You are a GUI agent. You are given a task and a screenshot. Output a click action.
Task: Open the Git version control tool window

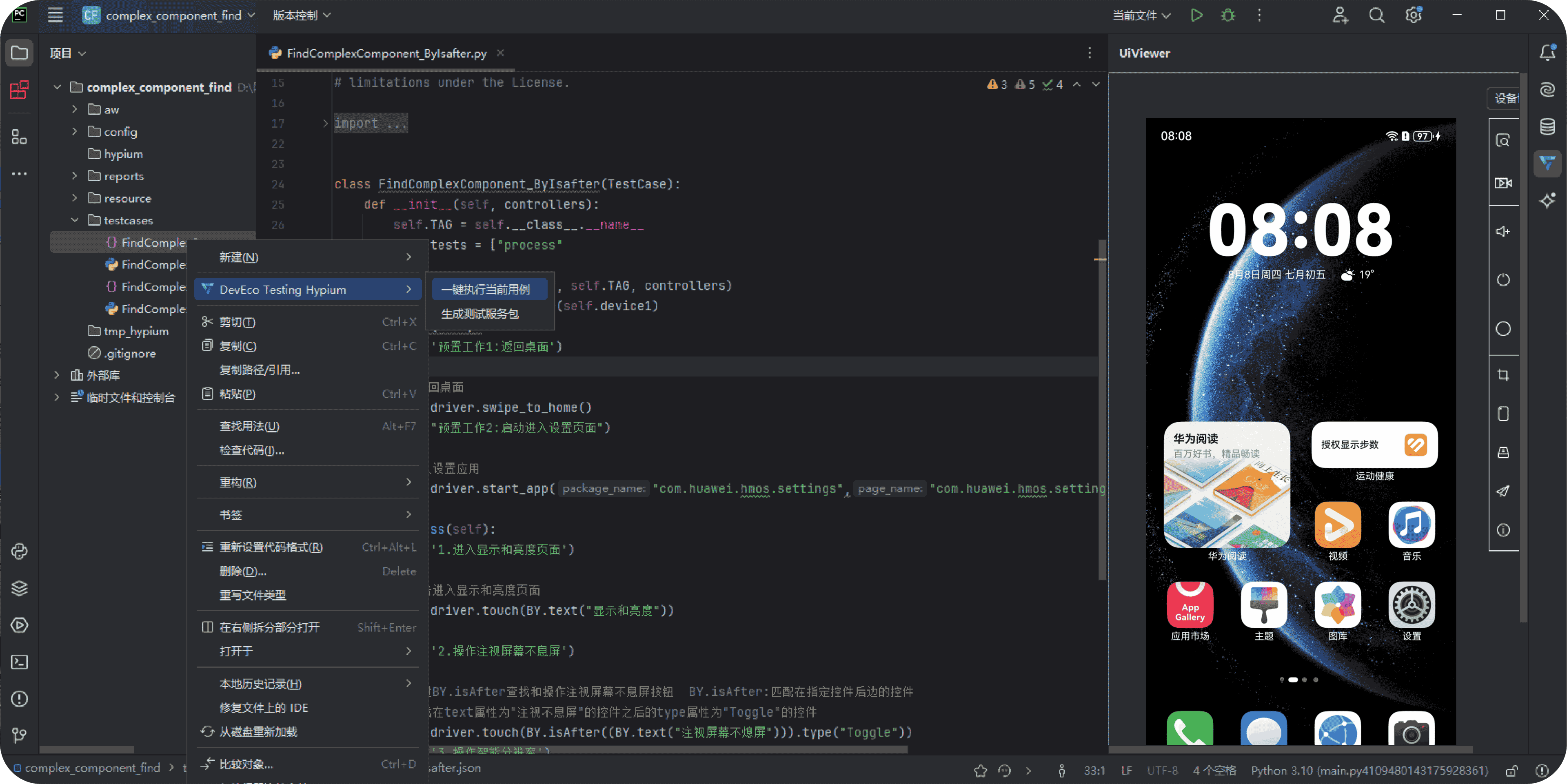(19, 735)
